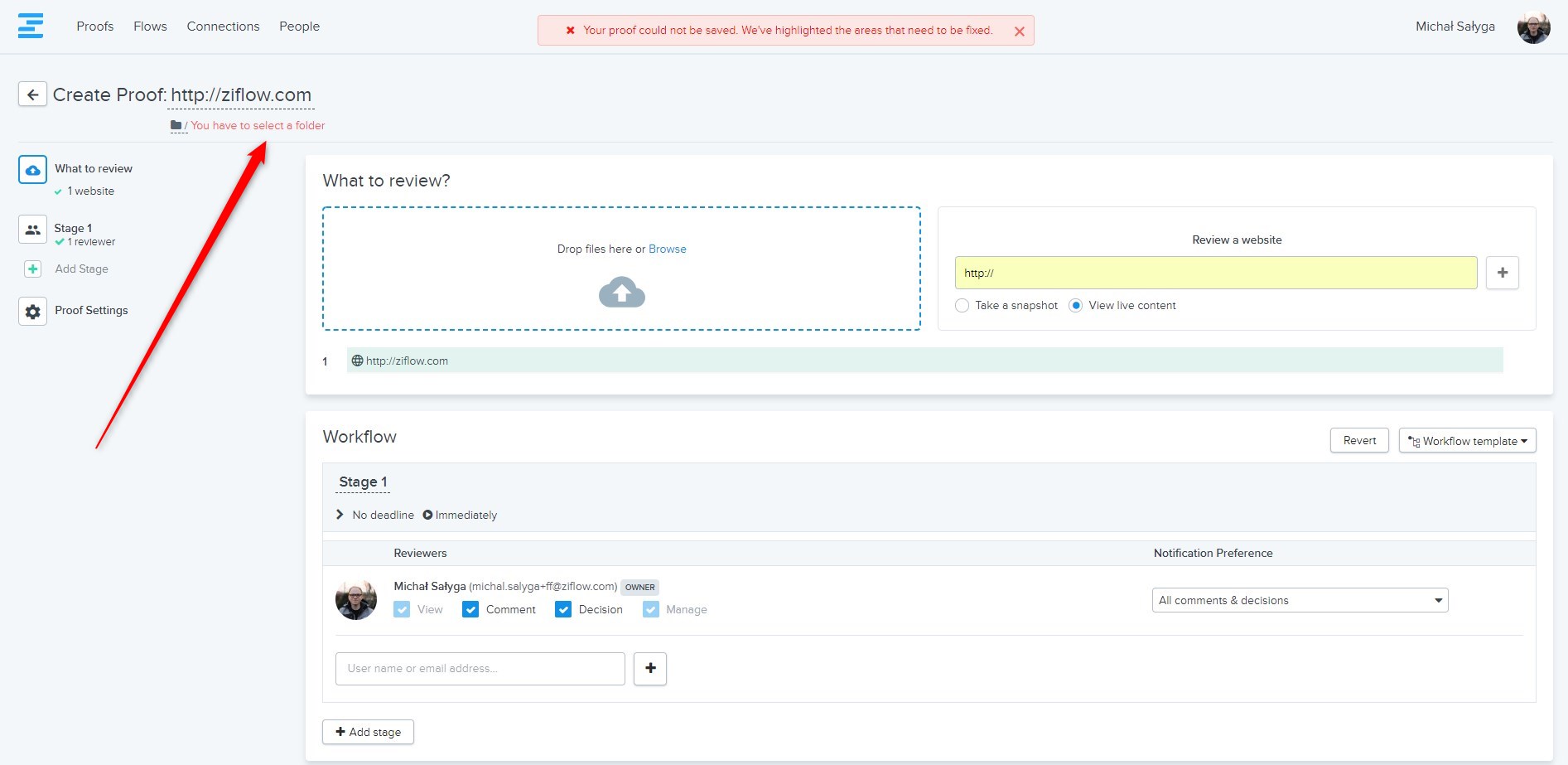Viewport: 1568px width, 765px height.
Task: Open the Flows menu
Action: click(150, 27)
